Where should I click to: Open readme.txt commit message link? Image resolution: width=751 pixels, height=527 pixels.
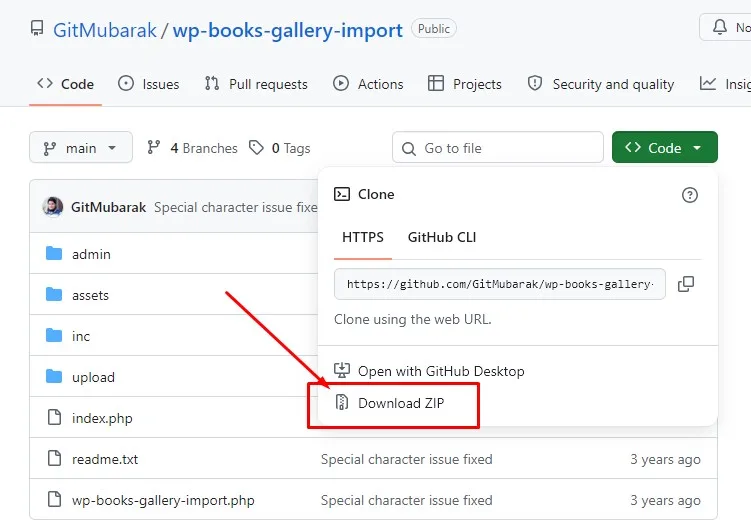pyautogui.click(x=406, y=459)
